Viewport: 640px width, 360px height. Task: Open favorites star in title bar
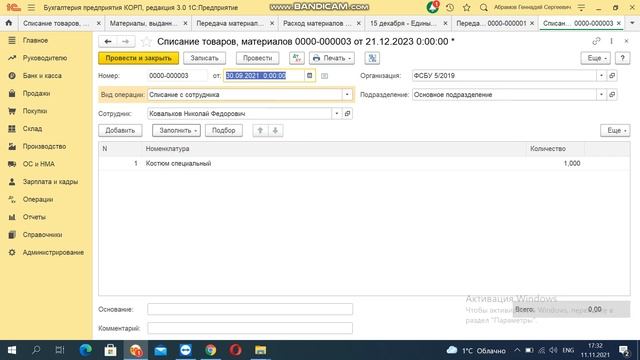467,7
